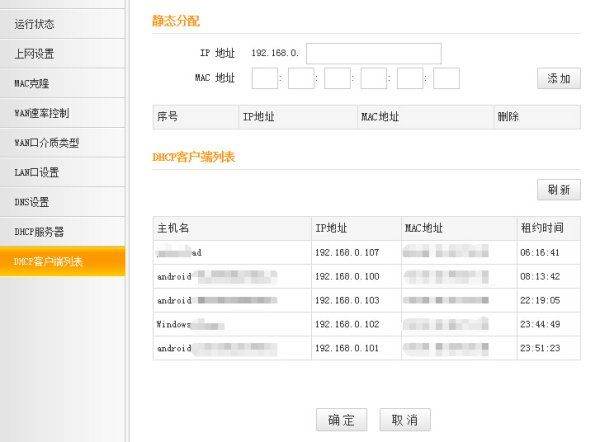Click the IP 地址 input field after 192.168.0.
The width and height of the screenshot is (600, 442).
(373, 53)
